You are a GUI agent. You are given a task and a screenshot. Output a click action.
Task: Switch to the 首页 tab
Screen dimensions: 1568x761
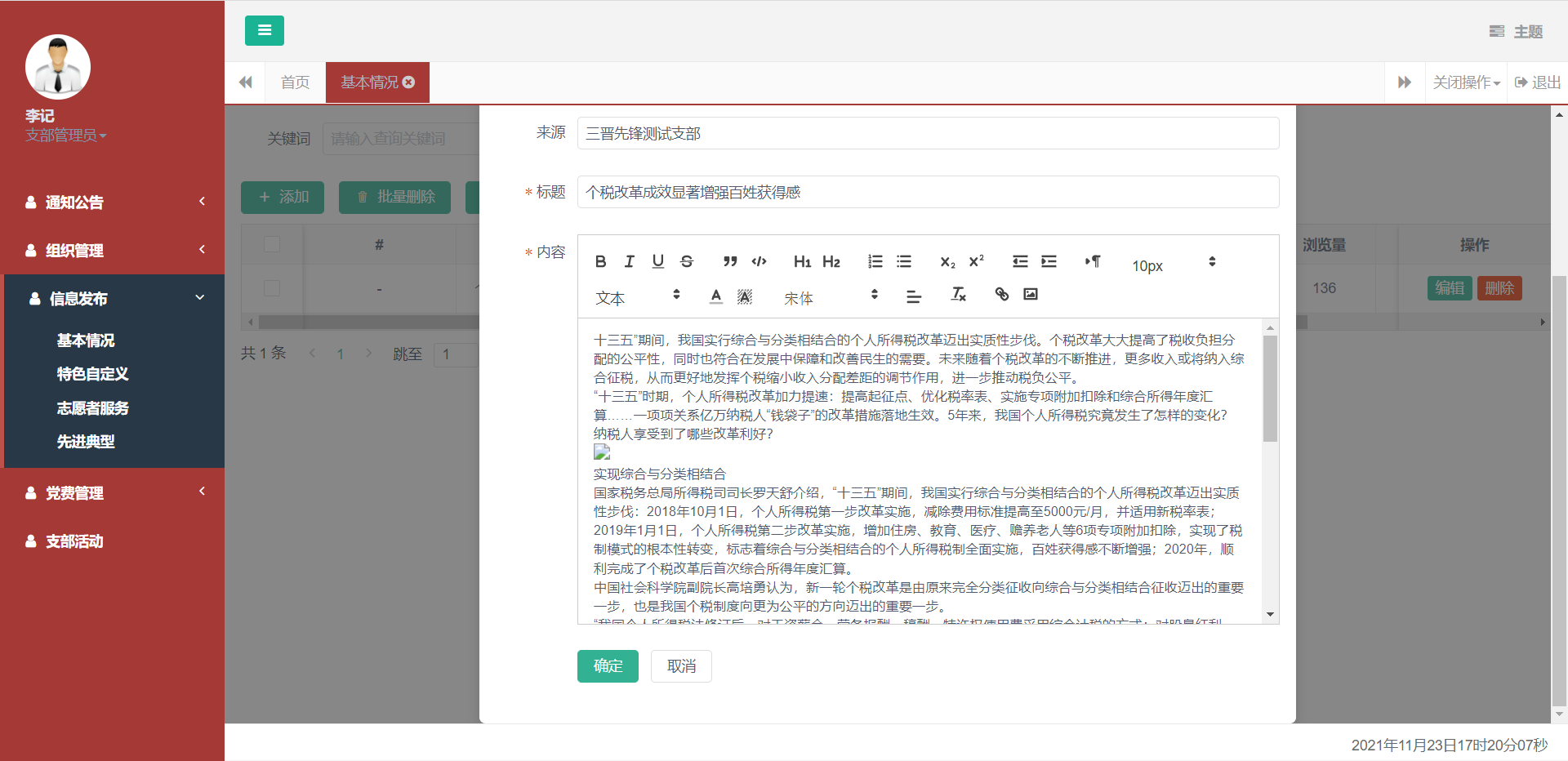click(x=295, y=82)
